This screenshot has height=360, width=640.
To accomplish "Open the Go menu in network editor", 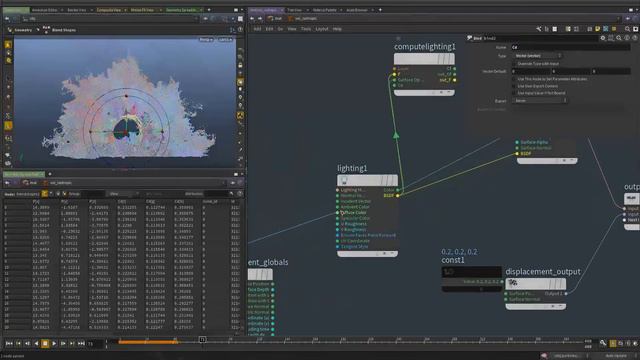I will (280, 29).
